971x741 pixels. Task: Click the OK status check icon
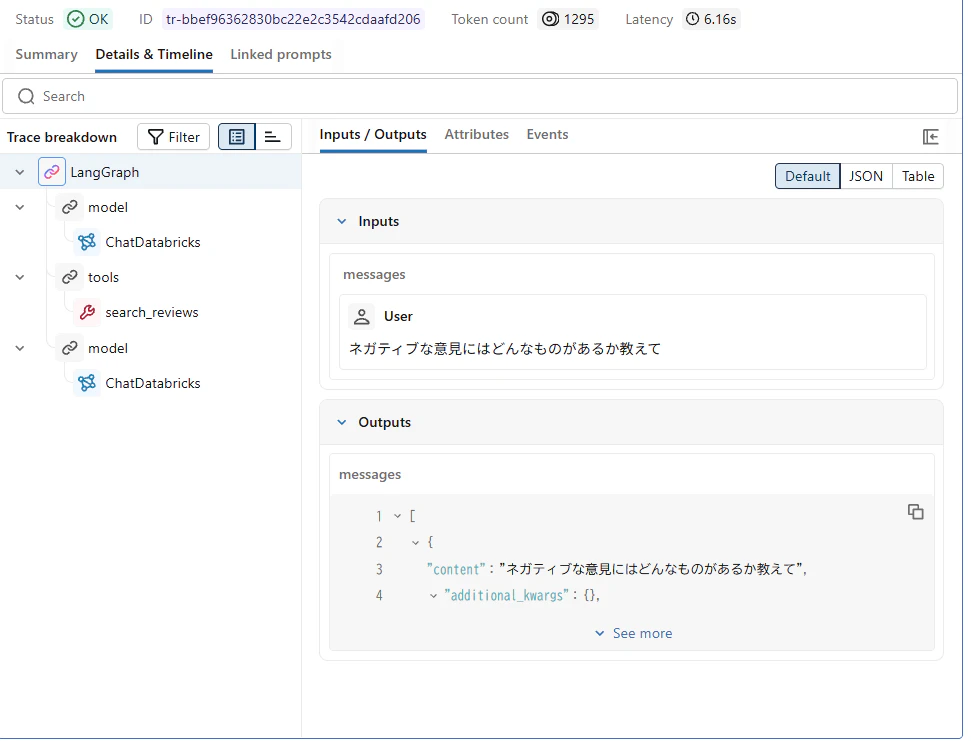point(76,19)
